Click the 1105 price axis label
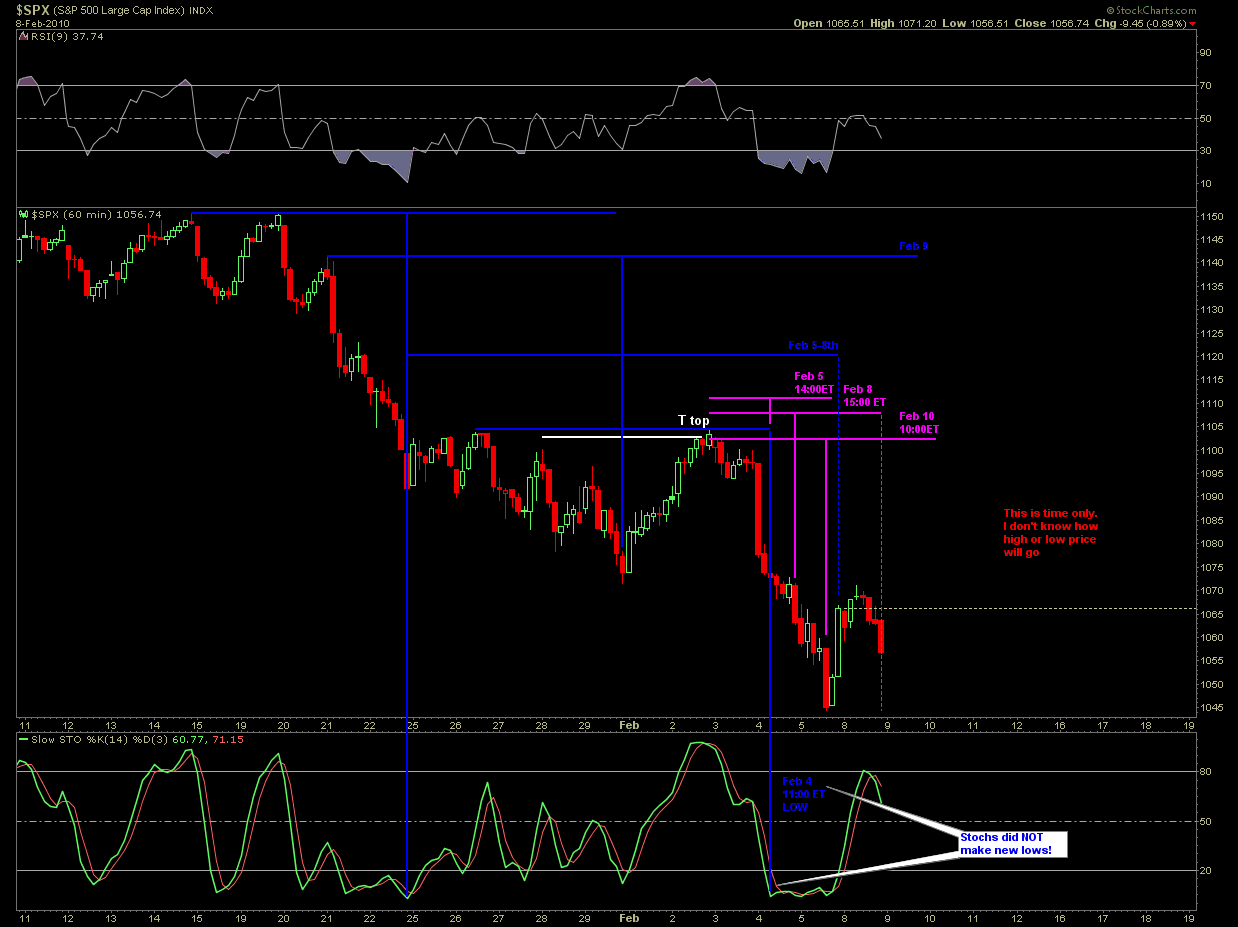 pyautogui.click(x=1210, y=427)
